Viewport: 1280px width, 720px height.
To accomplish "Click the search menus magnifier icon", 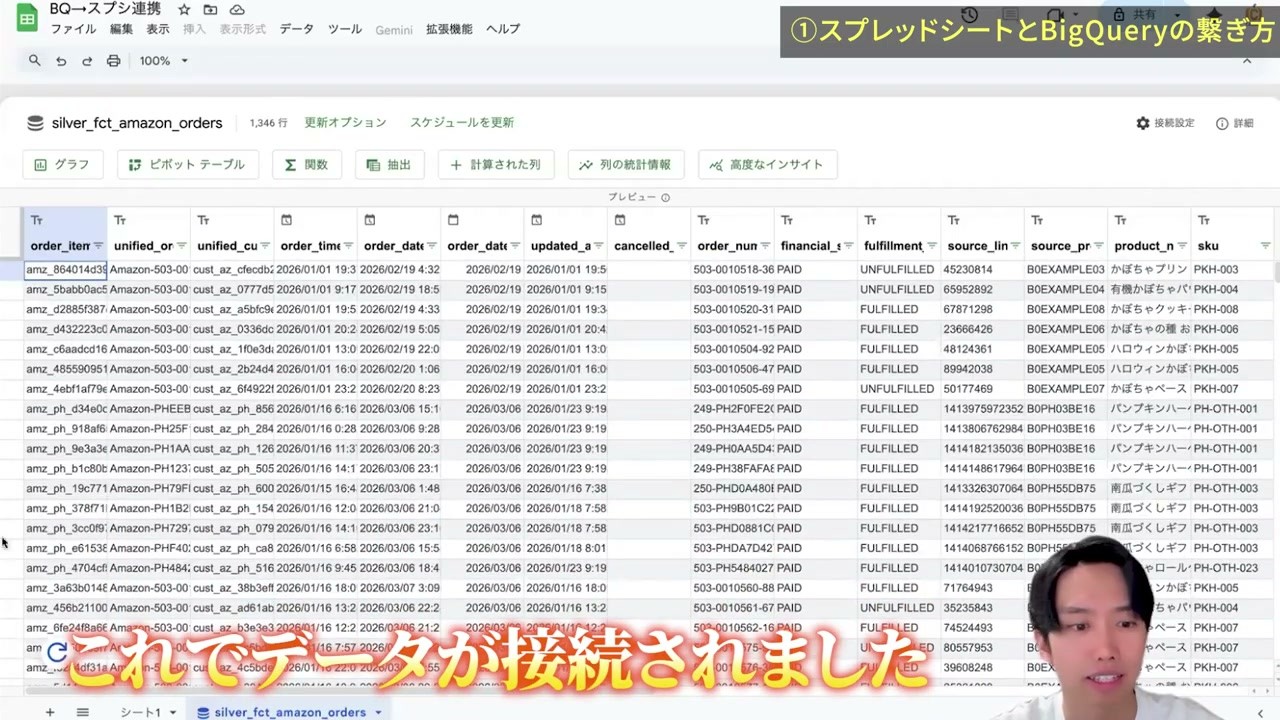I will [x=35, y=61].
